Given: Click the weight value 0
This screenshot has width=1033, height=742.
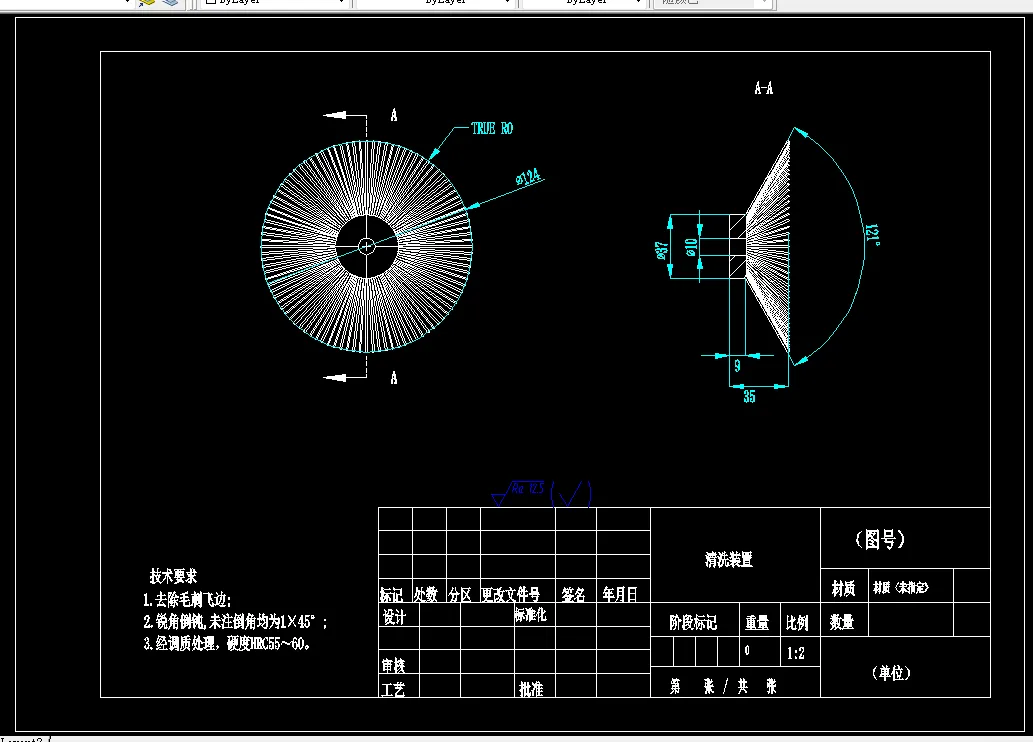Looking at the screenshot, I should pos(747,650).
